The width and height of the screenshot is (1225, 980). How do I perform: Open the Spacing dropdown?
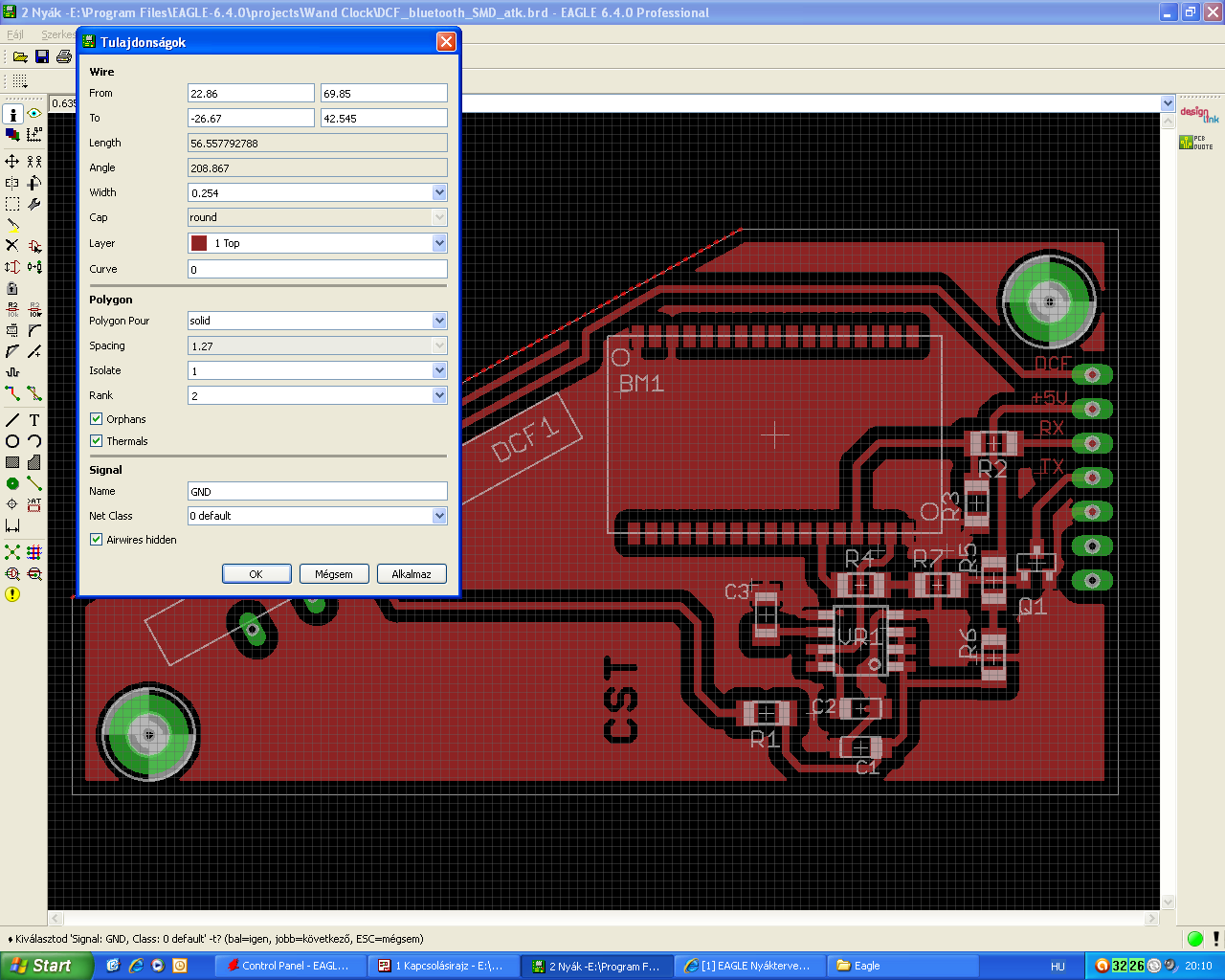(x=439, y=345)
